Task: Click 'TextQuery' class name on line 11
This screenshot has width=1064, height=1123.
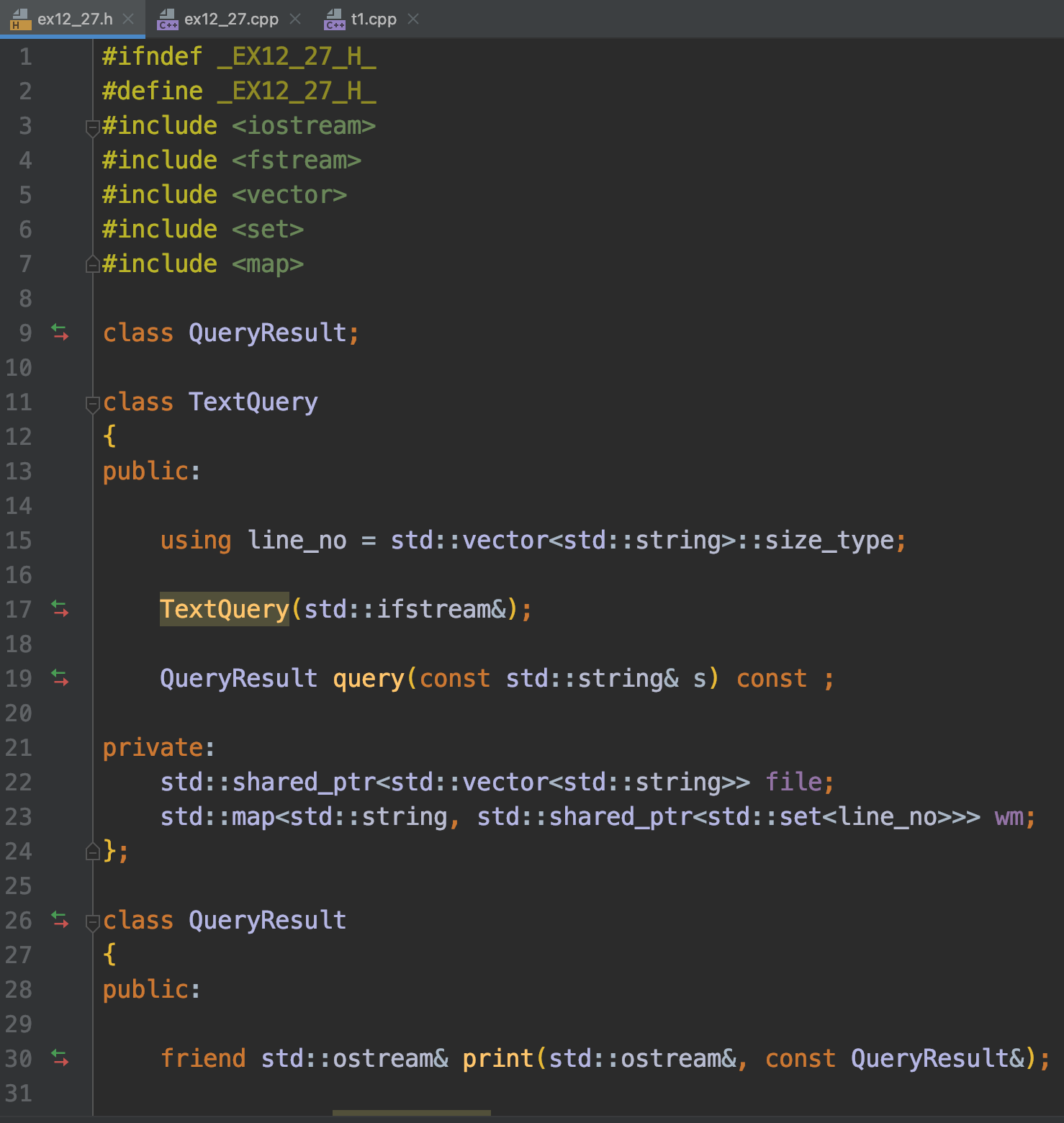Action: tap(253, 402)
